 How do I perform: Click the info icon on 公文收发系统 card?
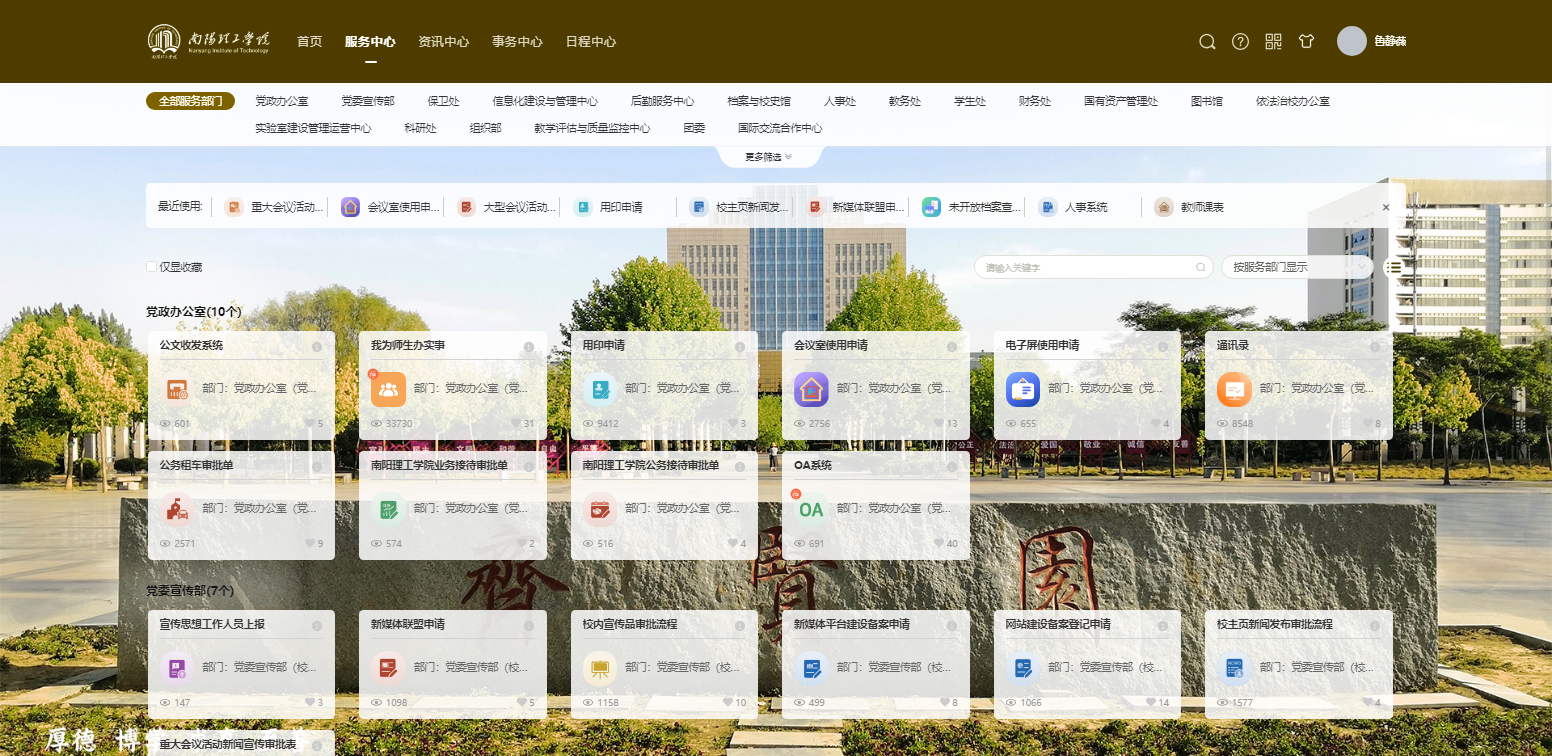click(x=317, y=347)
